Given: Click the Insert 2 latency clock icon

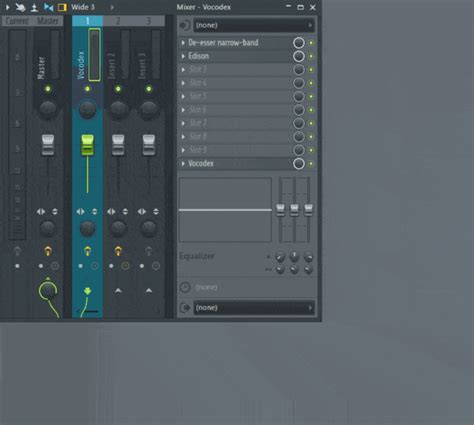Looking at the screenshot, I should [125, 266].
